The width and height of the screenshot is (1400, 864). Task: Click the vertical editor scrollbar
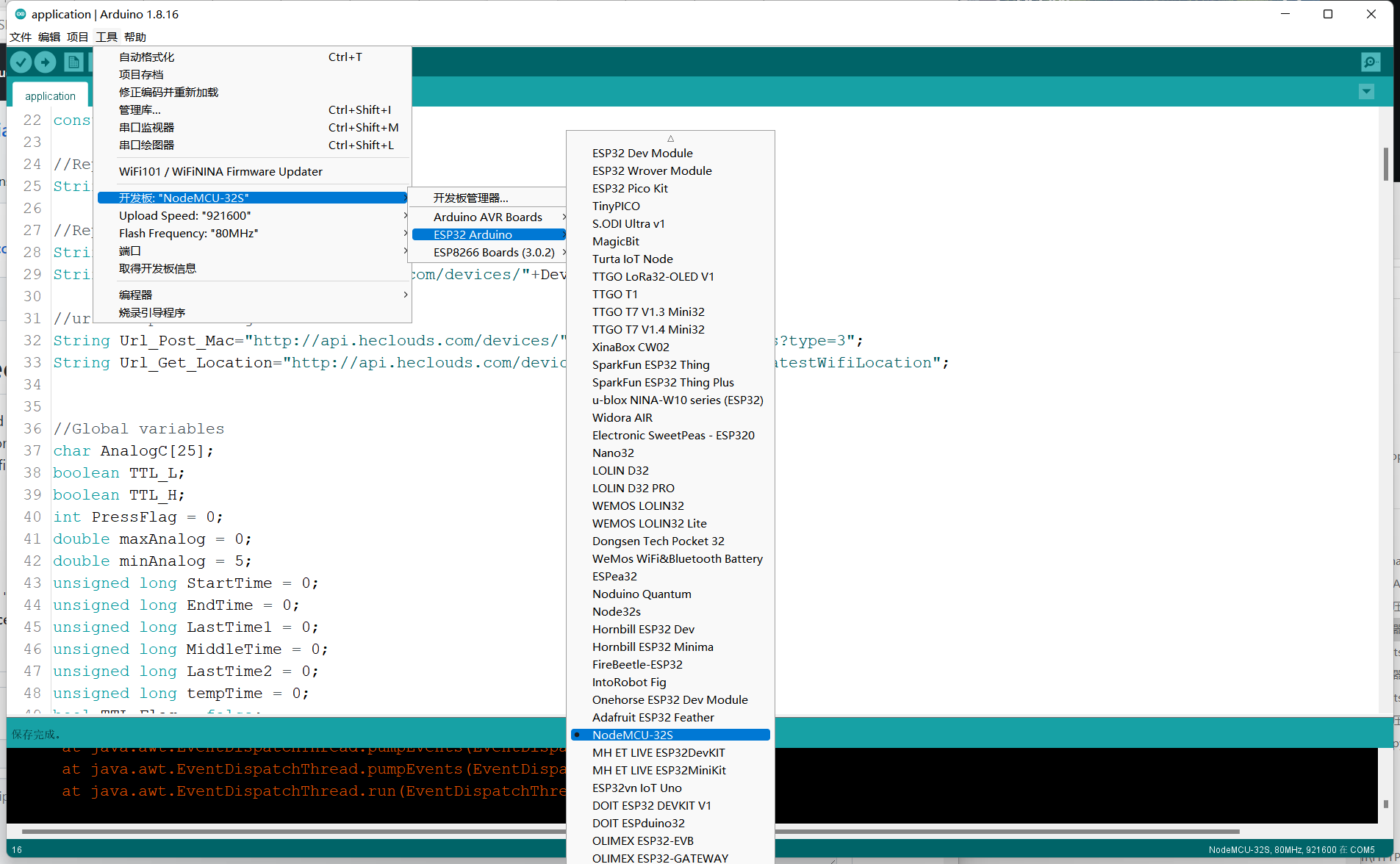tap(1388, 165)
